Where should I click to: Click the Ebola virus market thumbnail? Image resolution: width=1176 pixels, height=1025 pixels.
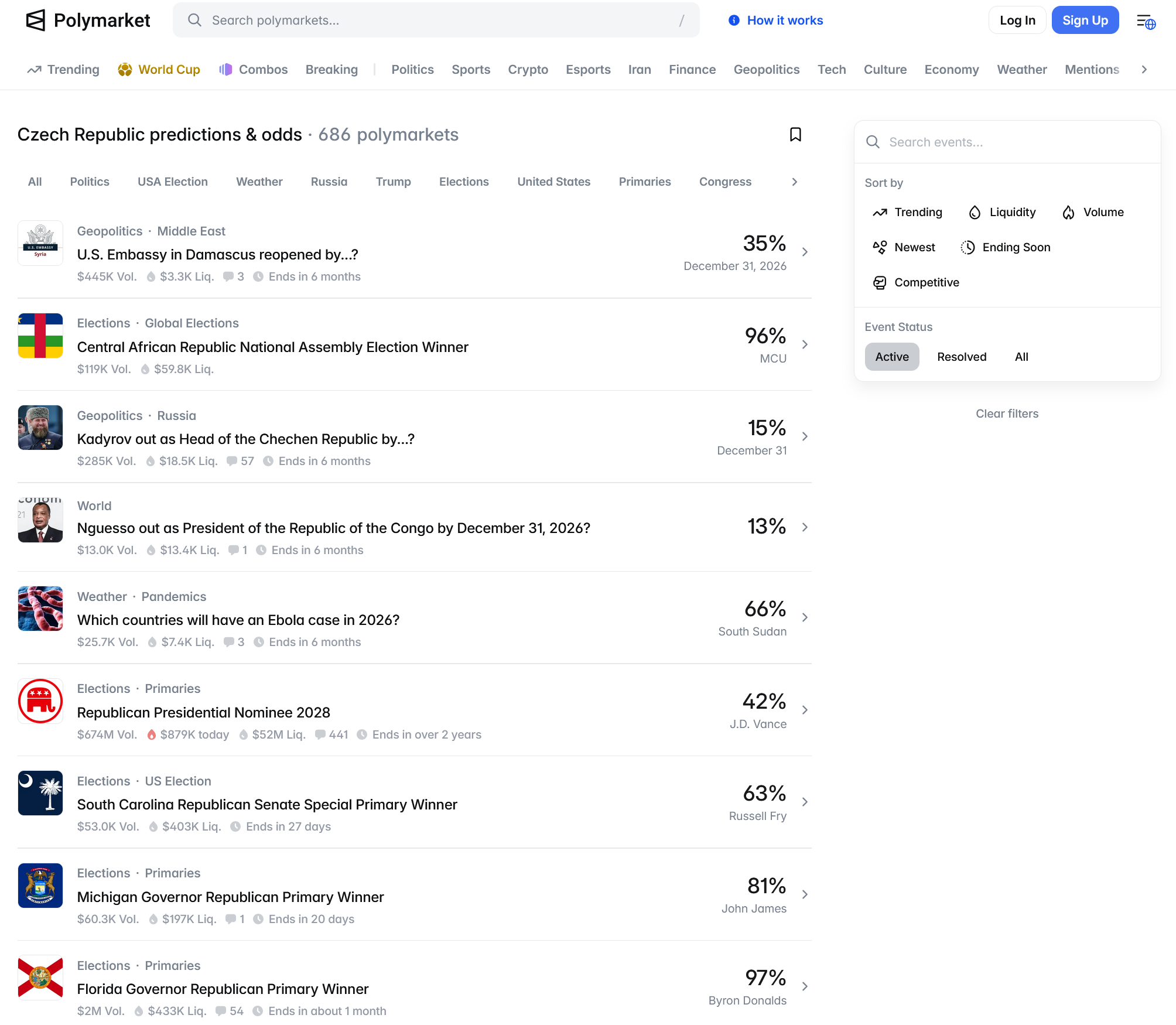40,609
